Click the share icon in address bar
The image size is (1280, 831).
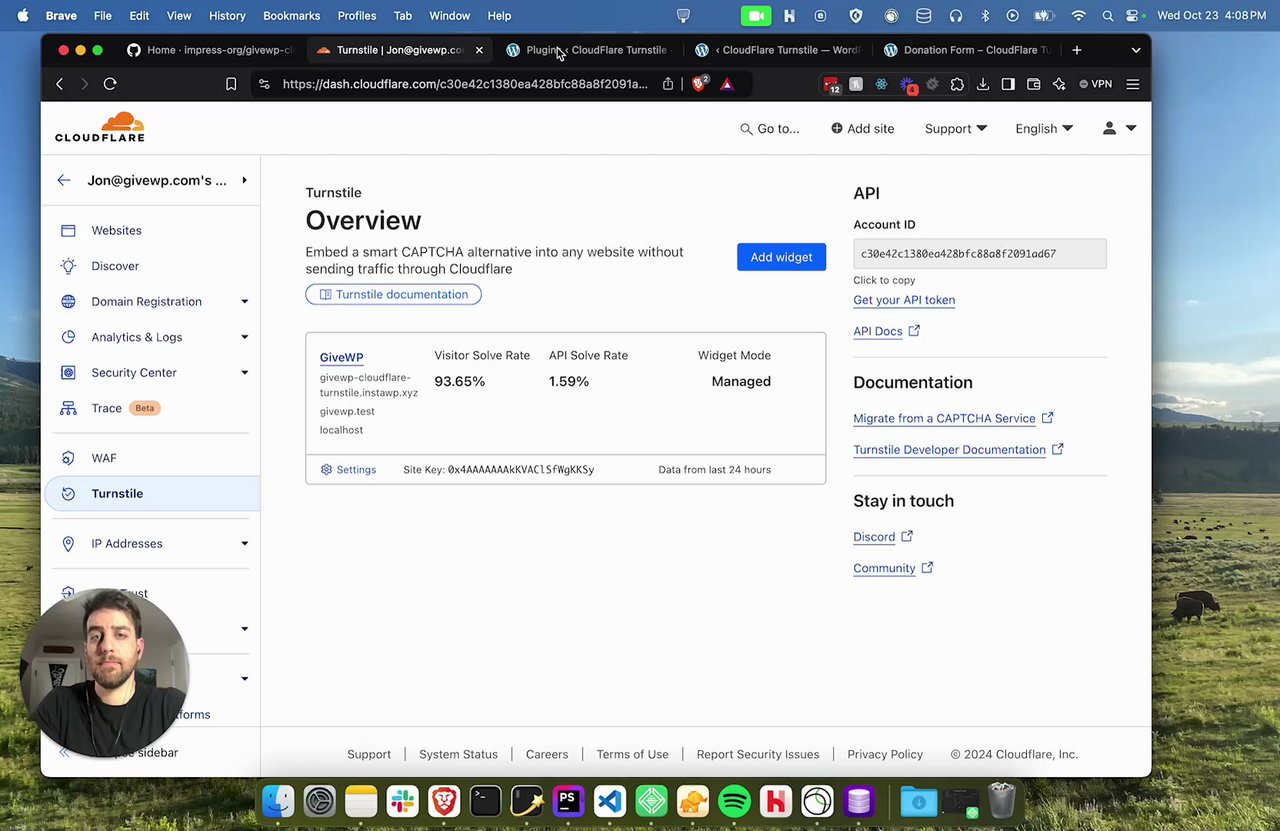click(668, 84)
